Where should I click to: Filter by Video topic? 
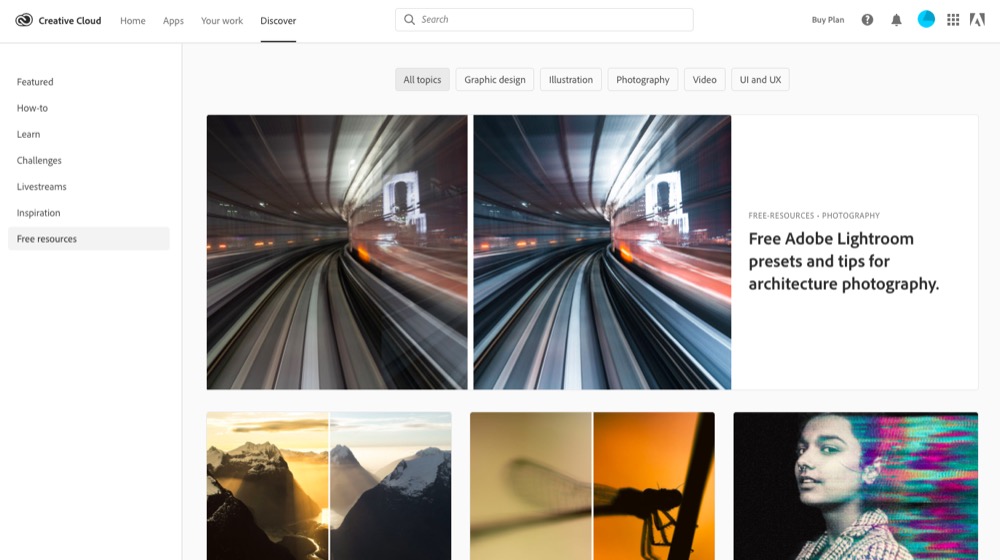(705, 80)
